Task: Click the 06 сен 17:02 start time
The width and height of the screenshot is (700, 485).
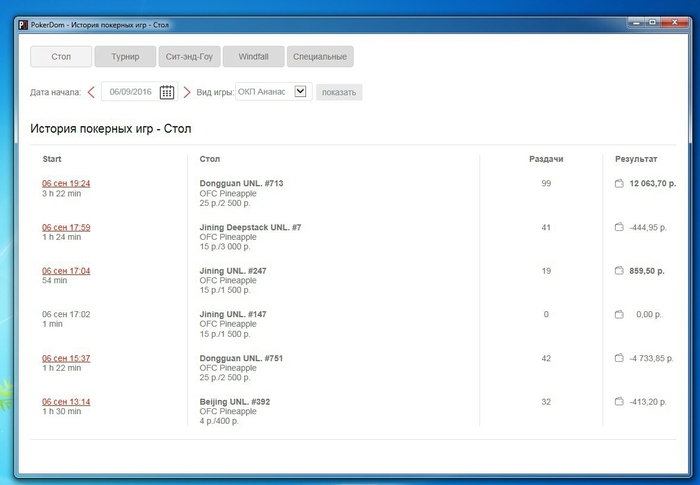Action: [x=66, y=314]
